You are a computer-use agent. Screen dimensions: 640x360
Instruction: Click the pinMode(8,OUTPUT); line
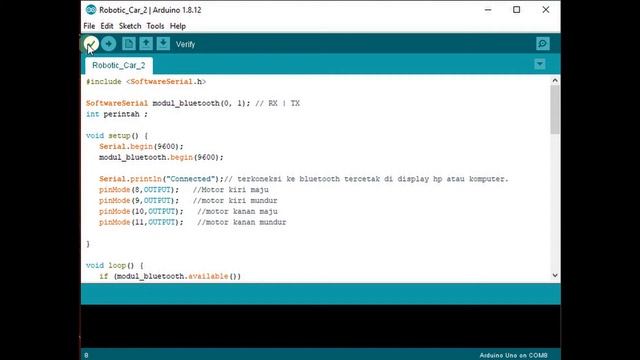(x=184, y=190)
